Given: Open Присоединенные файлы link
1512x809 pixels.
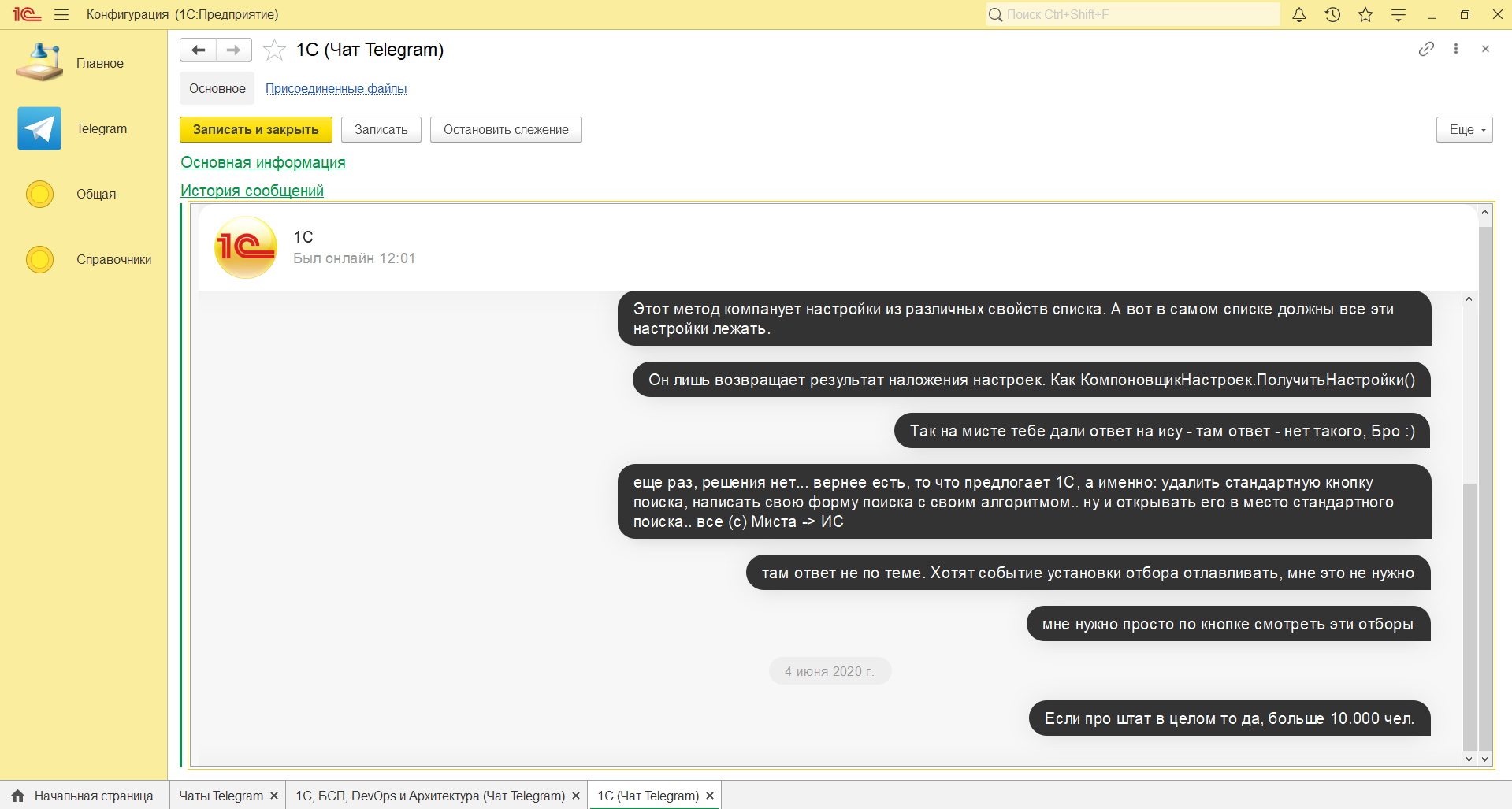Looking at the screenshot, I should (x=336, y=88).
